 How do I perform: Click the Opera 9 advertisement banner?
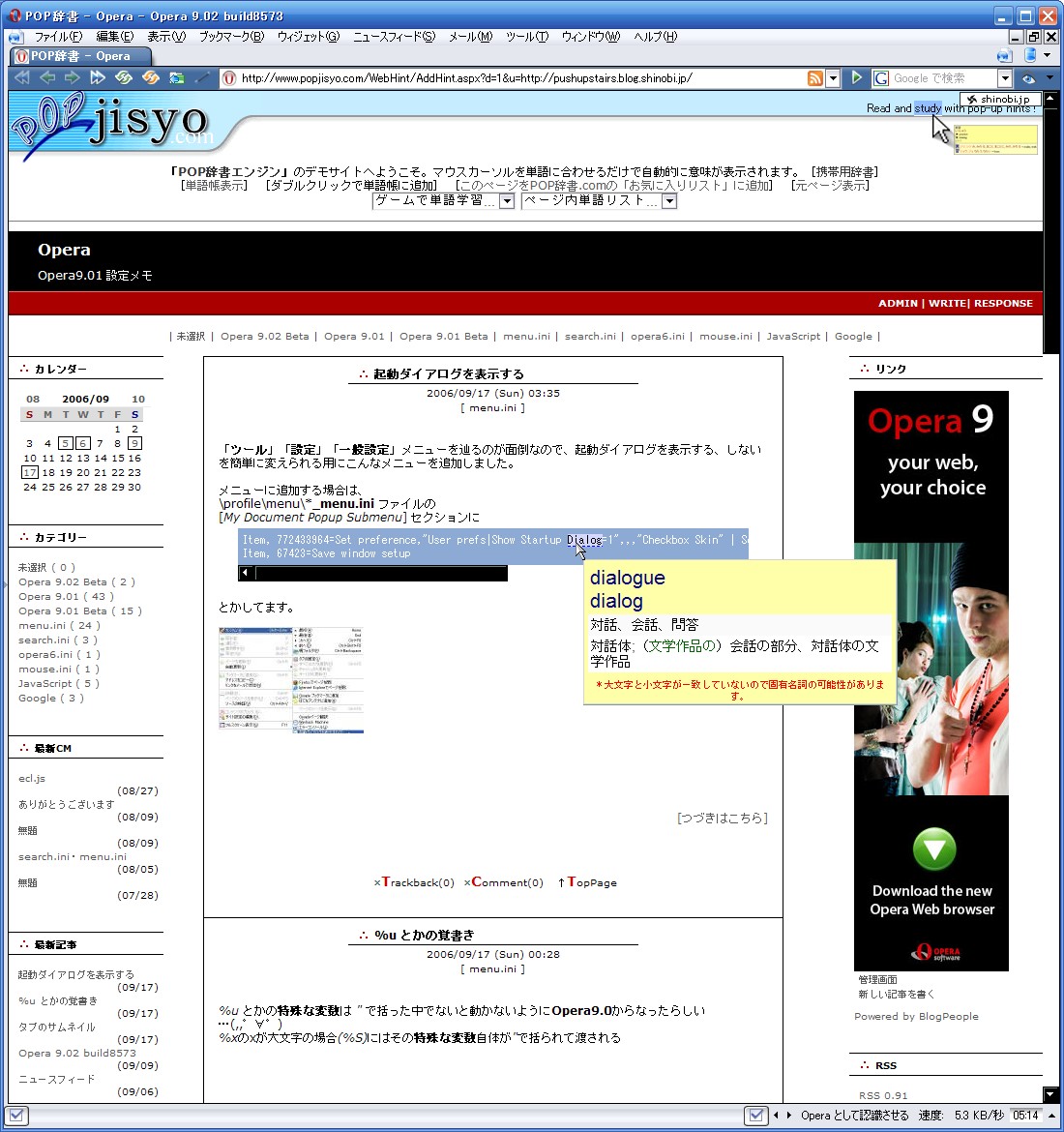pyautogui.click(x=931, y=681)
